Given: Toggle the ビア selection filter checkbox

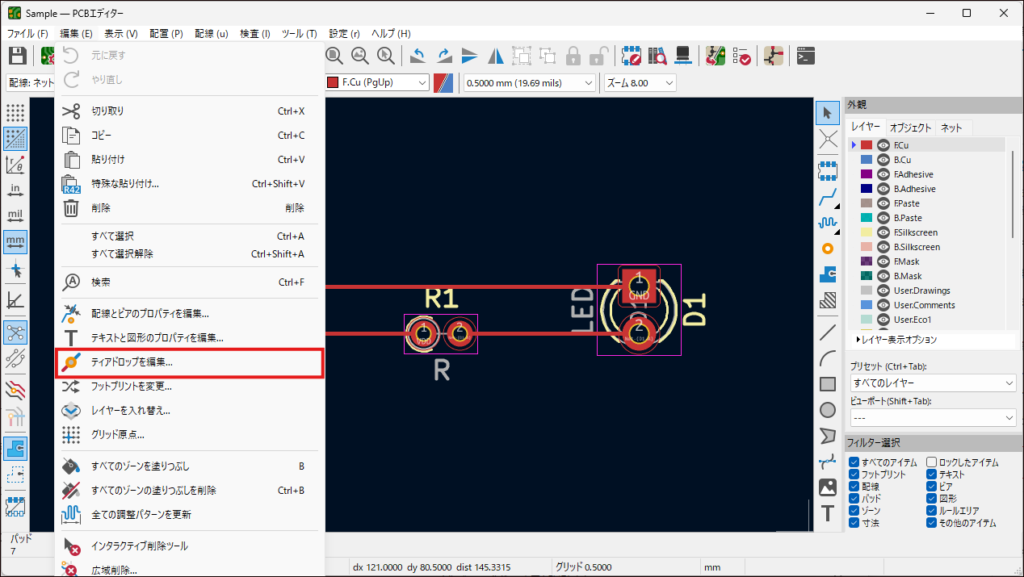Looking at the screenshot, I should [932, 486].
